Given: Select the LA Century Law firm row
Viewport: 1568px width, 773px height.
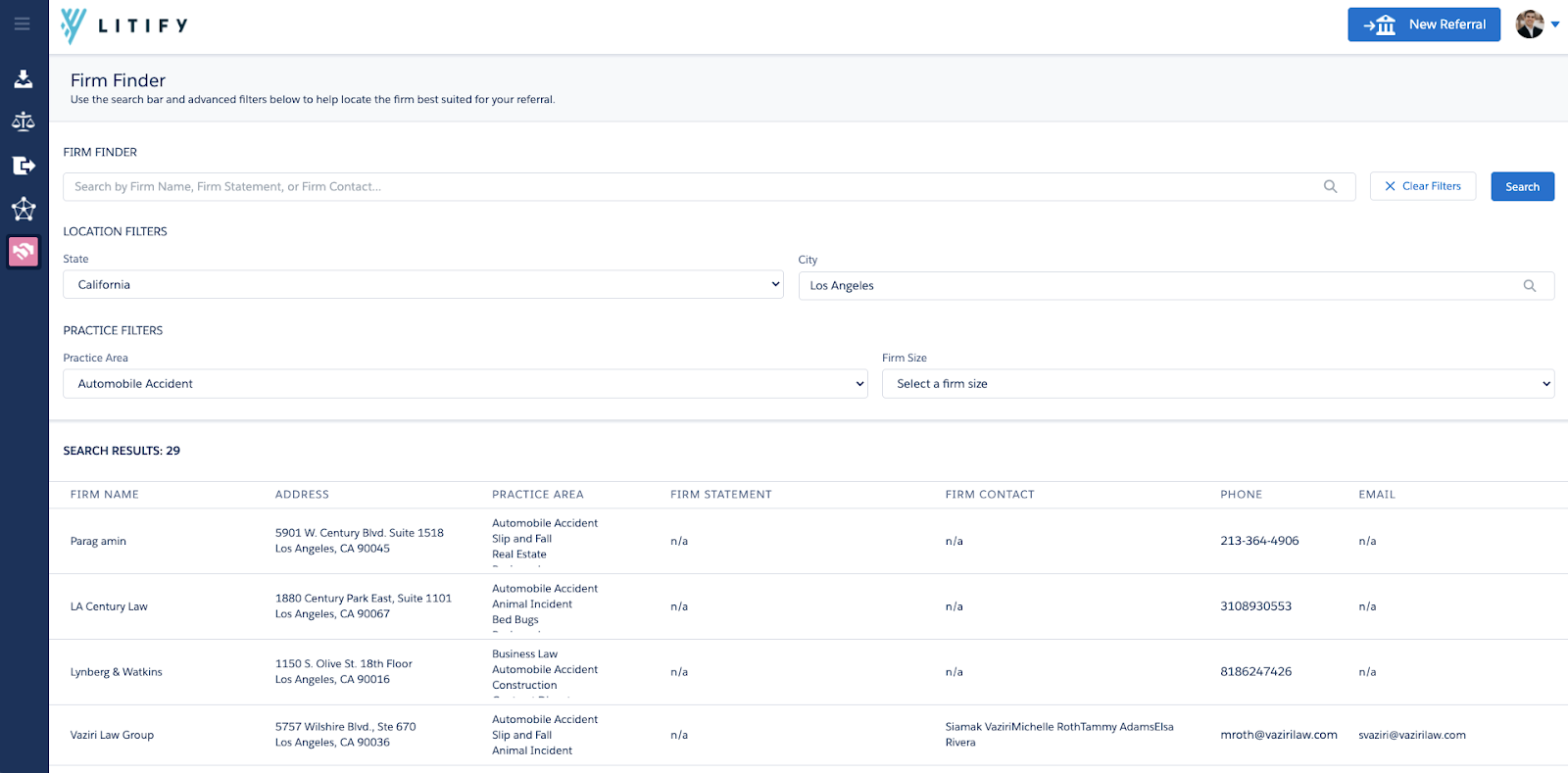Looking at the screenshot, I should point(109,606).
